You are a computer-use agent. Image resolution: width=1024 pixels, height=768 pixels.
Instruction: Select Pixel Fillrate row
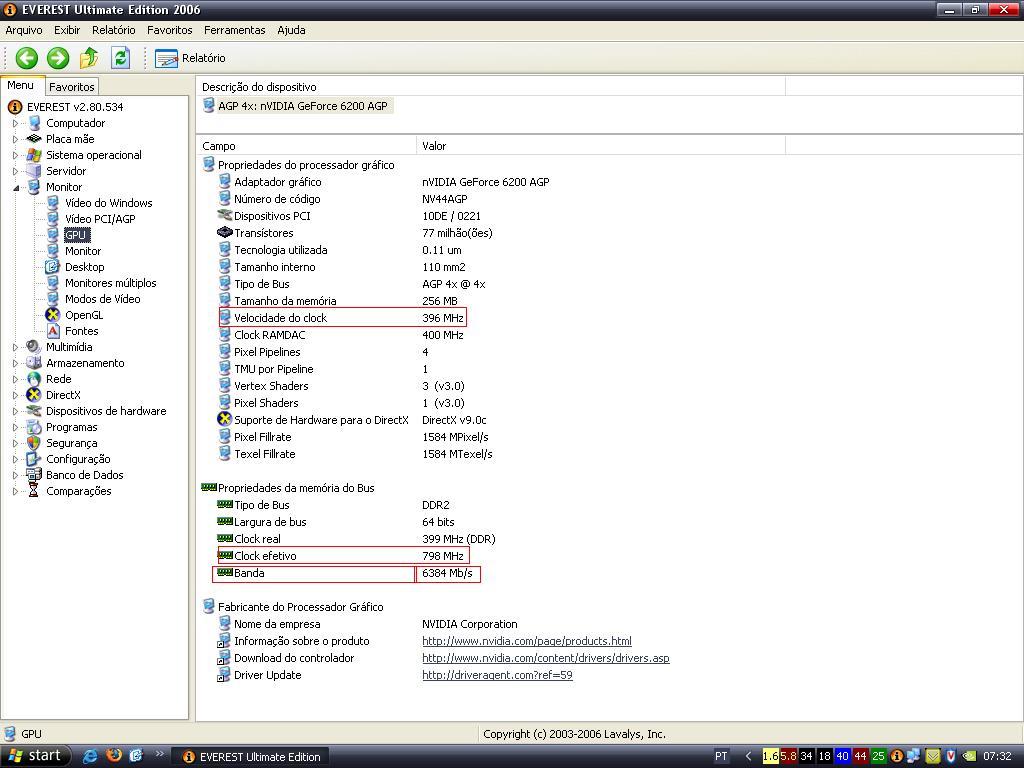click(x=354, y=437)
